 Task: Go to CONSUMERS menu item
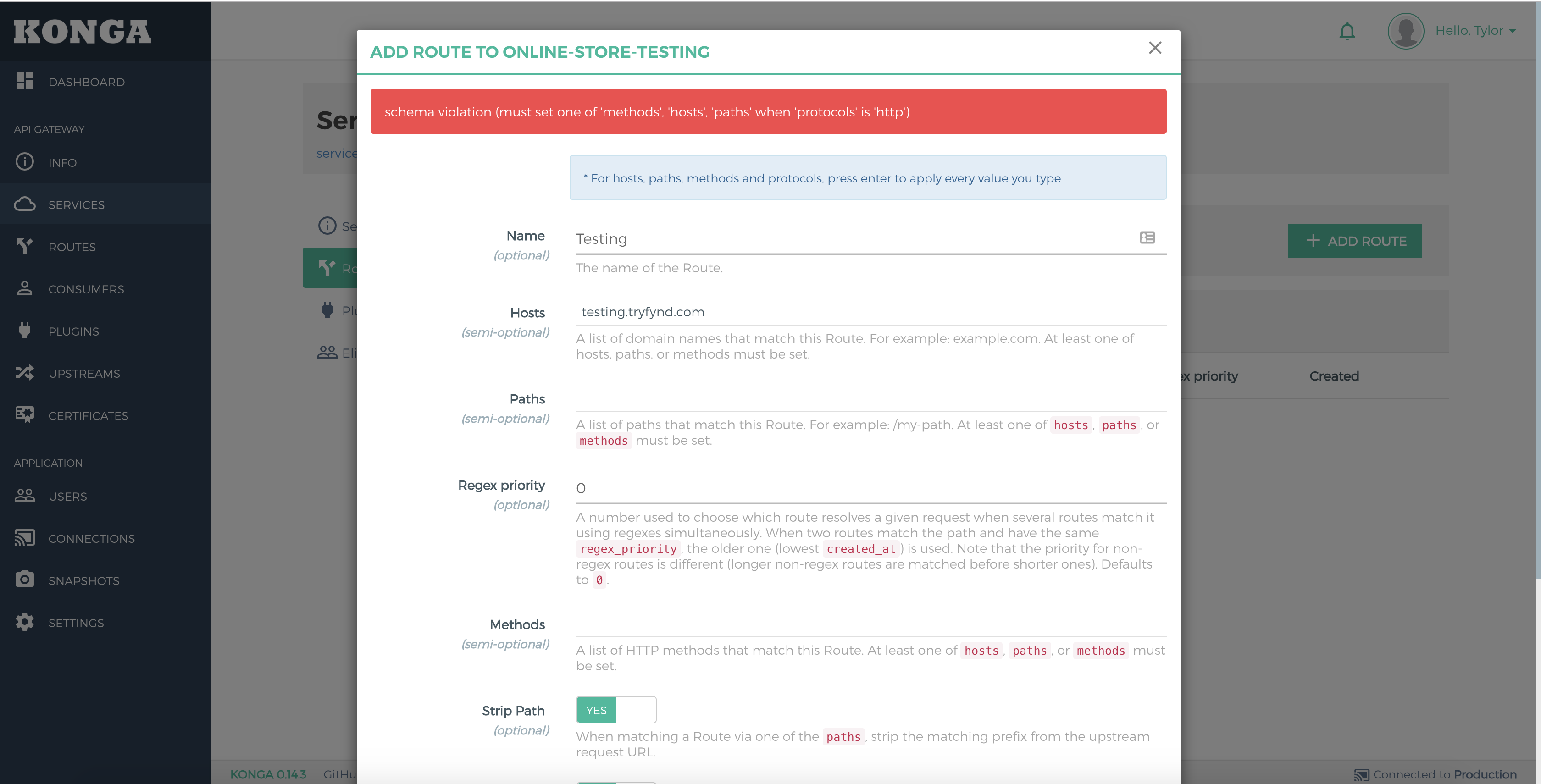click(105, 289)
